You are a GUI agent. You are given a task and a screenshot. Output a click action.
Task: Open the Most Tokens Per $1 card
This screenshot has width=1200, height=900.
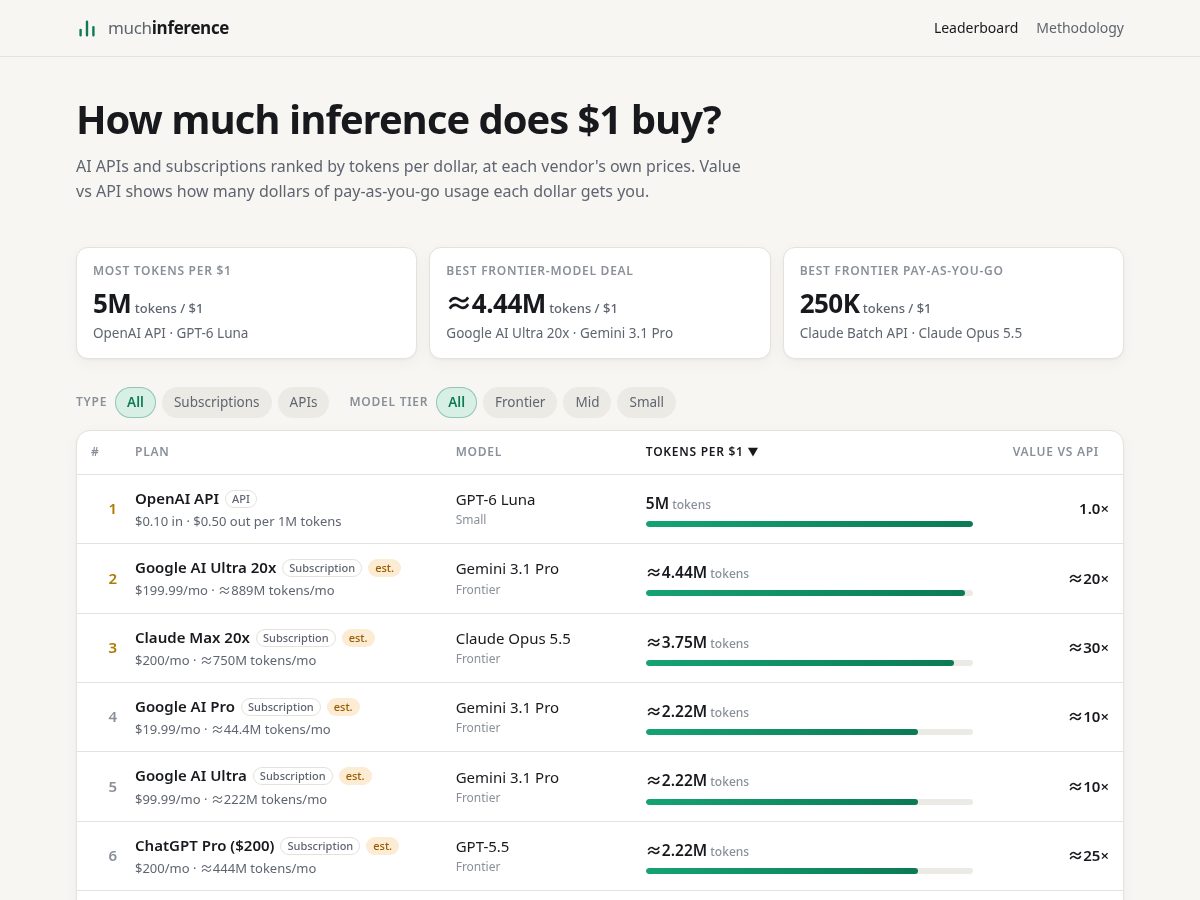pos(247,303)
